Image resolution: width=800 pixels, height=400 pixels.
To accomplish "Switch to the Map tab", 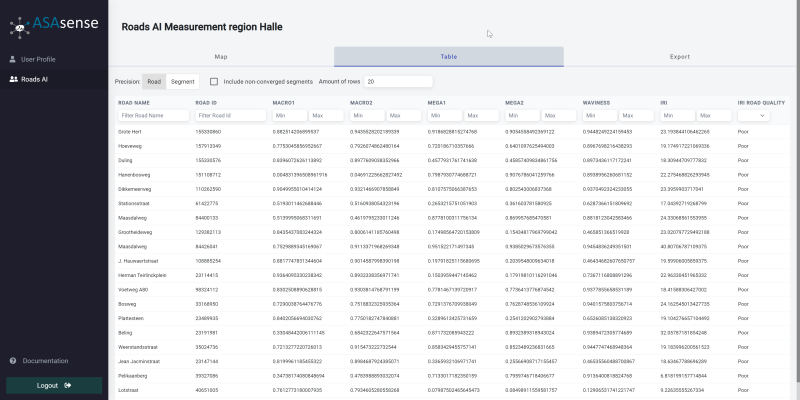I will pyautogui.click(x=221, y=57).
